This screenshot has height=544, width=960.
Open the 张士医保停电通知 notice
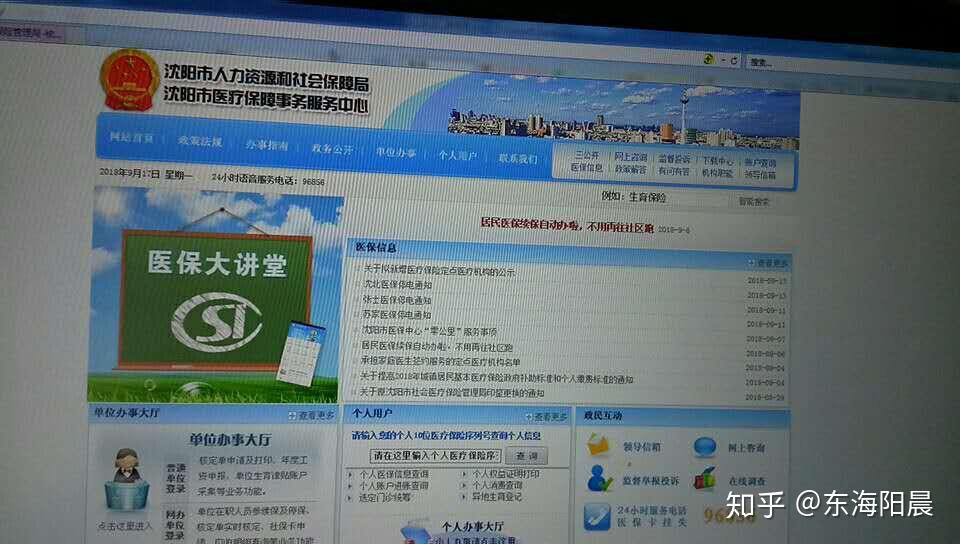[397, 300]
